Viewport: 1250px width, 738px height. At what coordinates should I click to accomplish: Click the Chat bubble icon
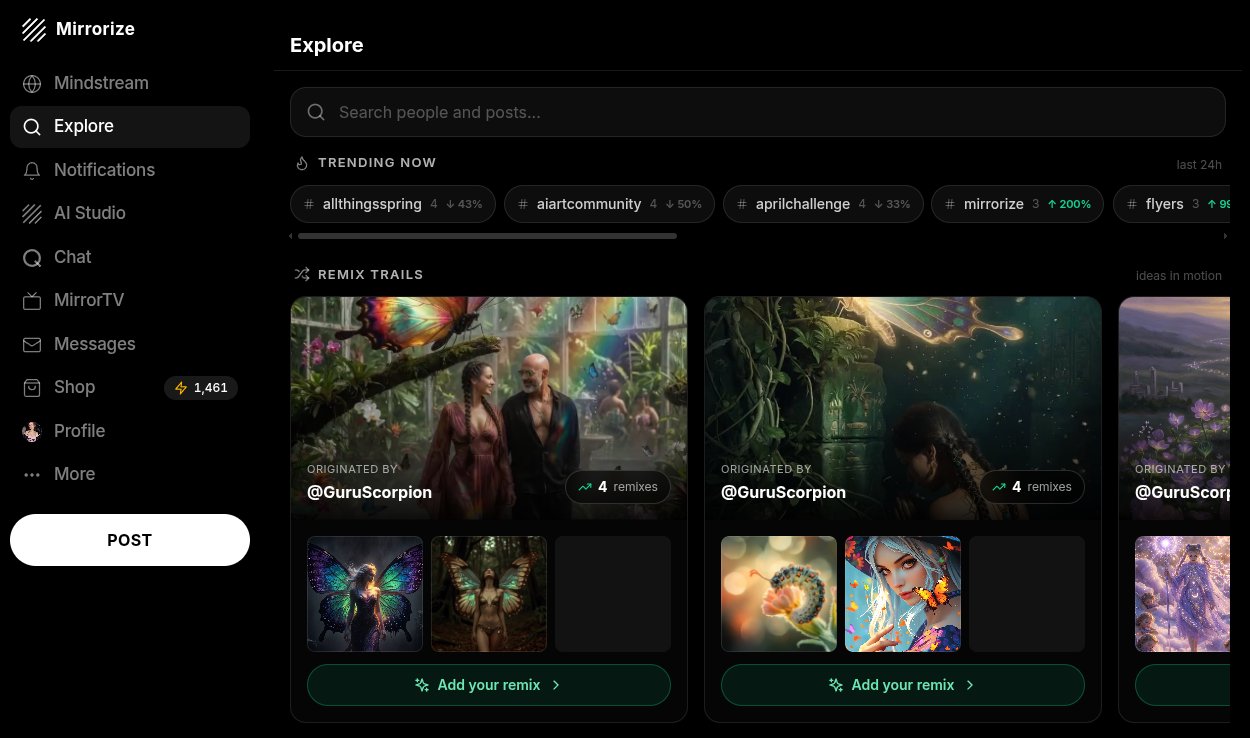click(32, 258)
